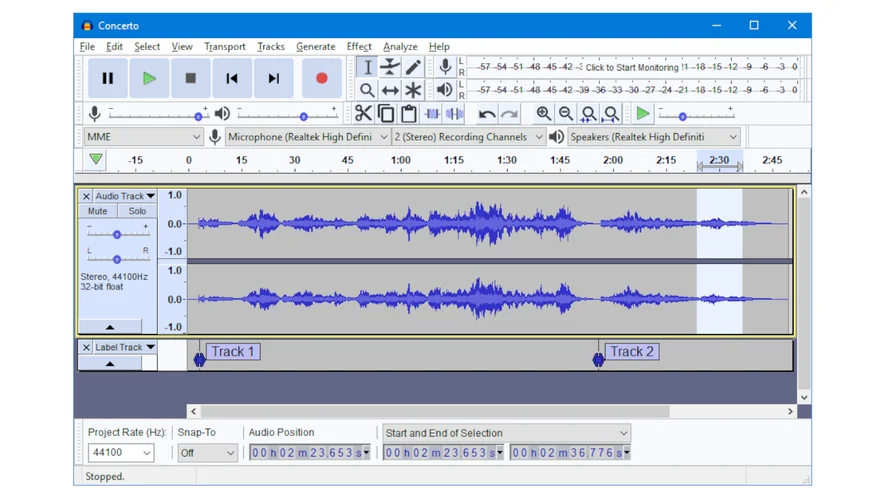
Task: Select the Envelope tool
Action: coord(390,67)
